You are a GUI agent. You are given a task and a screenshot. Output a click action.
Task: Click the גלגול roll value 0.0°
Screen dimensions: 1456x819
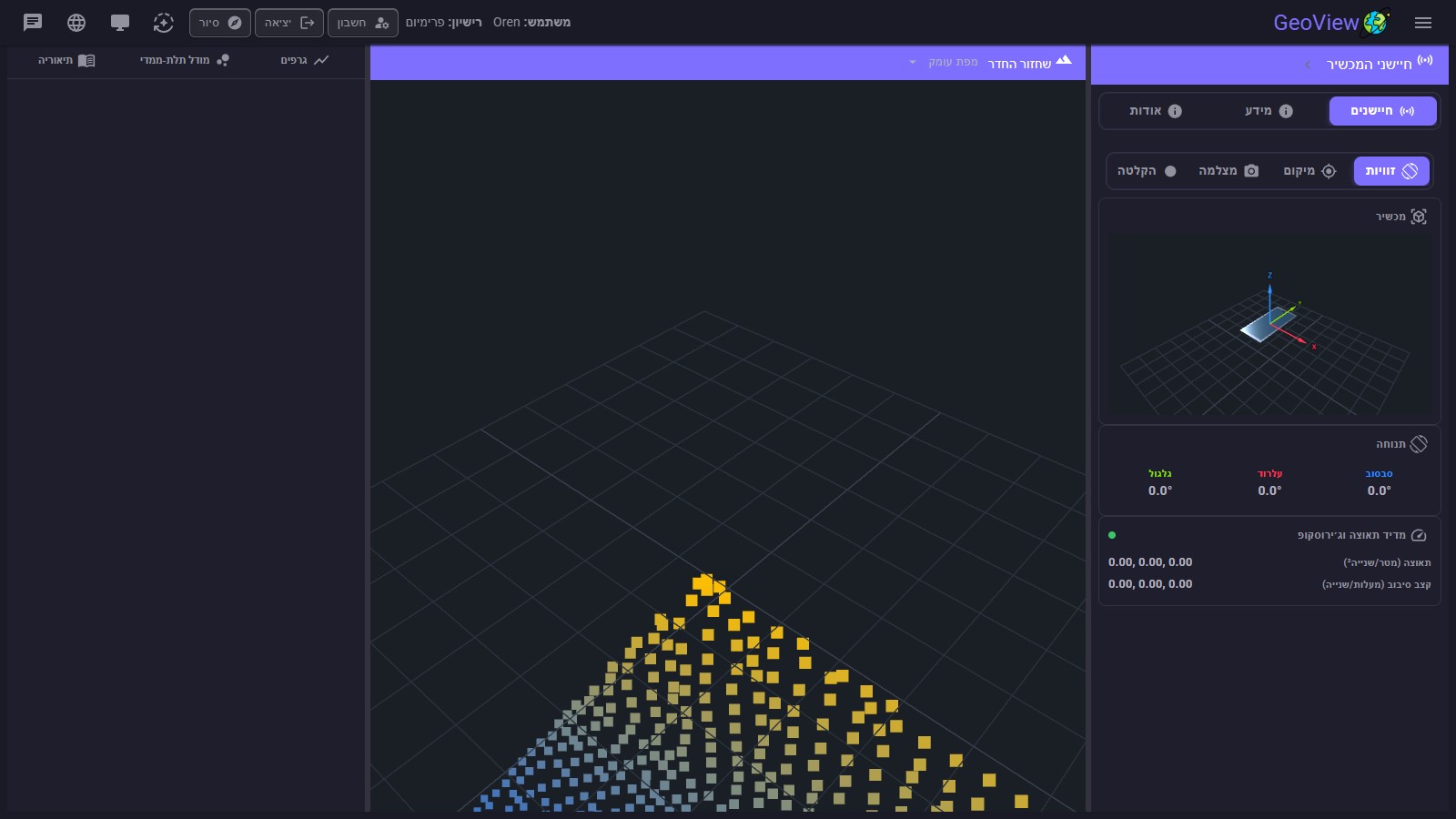click(x=1160, y=490)
